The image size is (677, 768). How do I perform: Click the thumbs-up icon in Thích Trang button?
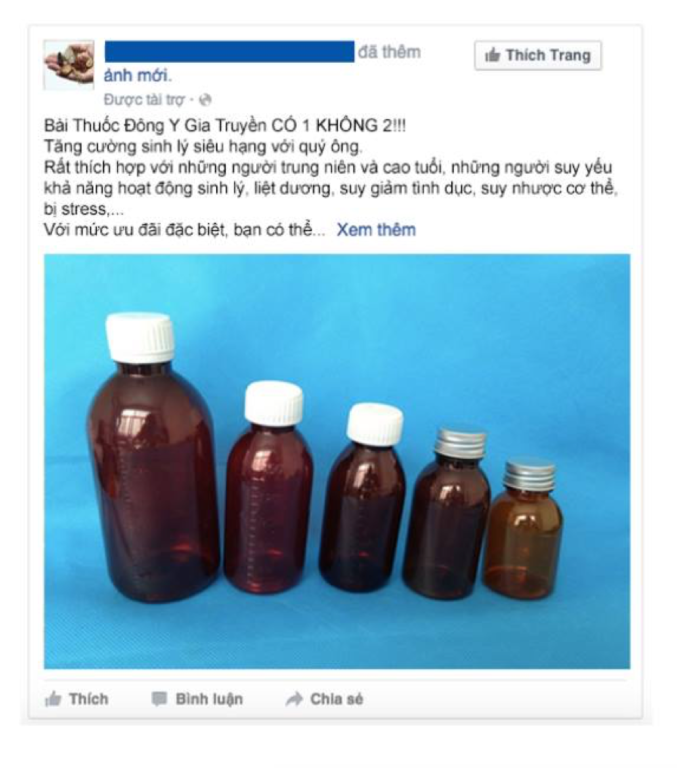[x=492, y=55]
